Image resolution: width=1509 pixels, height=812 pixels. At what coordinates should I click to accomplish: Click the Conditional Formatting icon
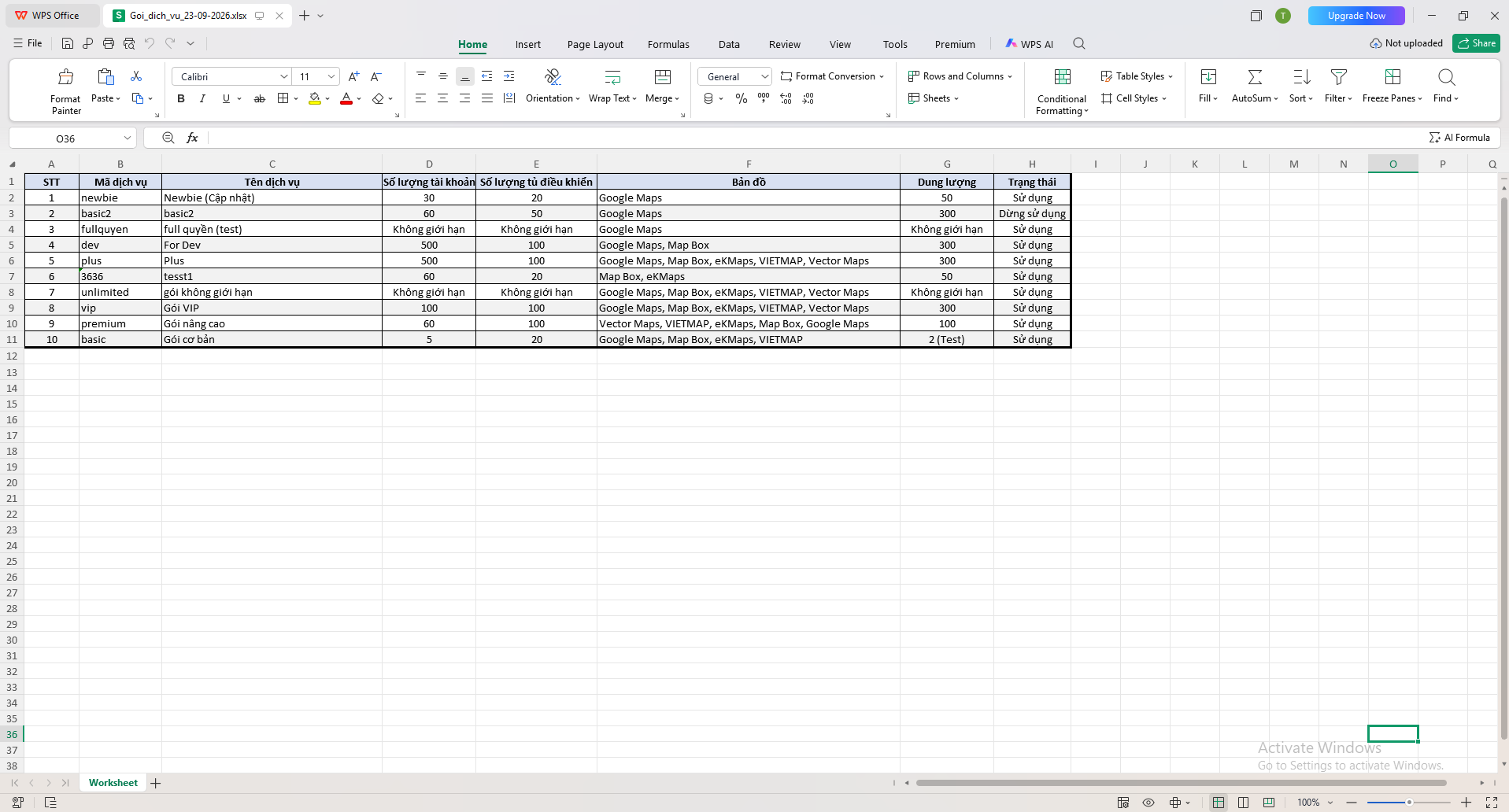[1063, 77]
